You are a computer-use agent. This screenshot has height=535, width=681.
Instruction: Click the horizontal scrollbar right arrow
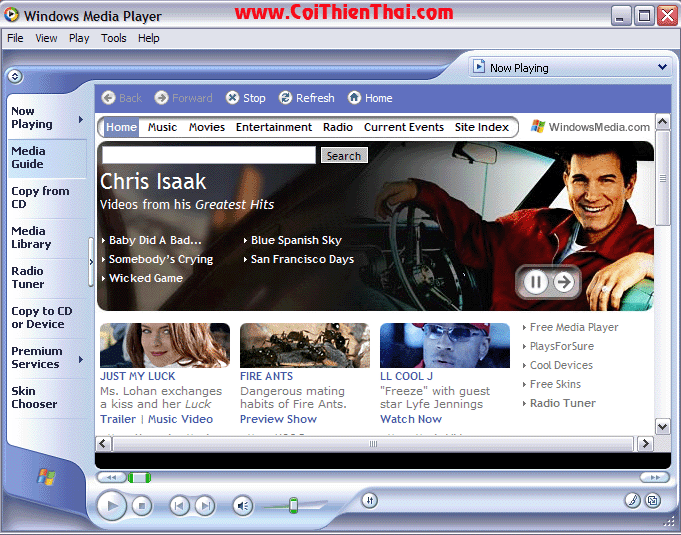pyautogui.click(x=645, y=443)
